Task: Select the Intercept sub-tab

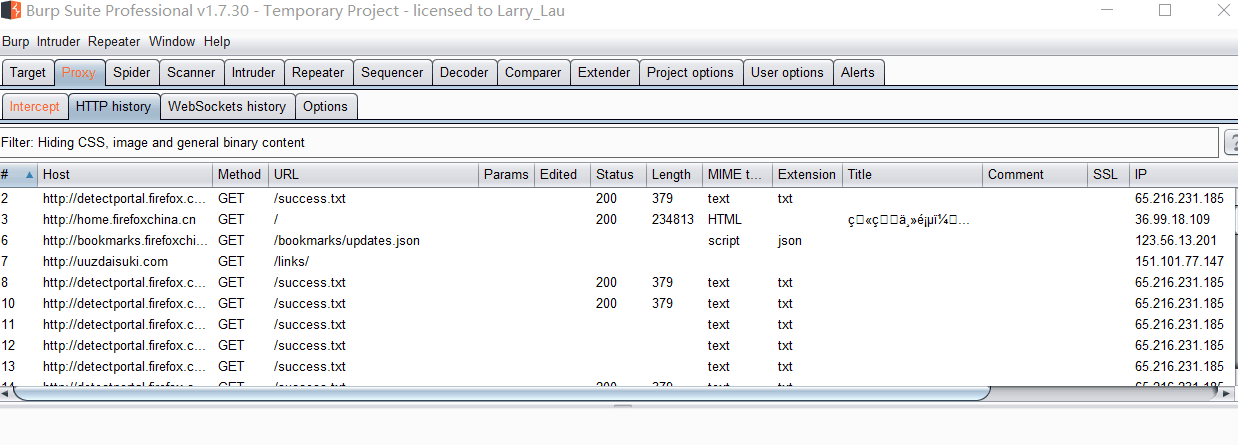Action: click(x=35, y=106)
